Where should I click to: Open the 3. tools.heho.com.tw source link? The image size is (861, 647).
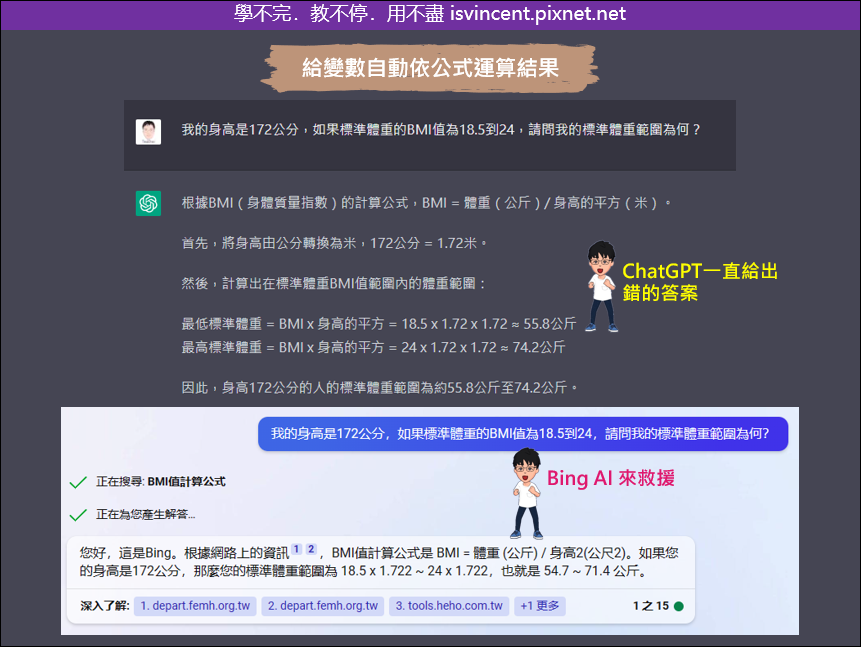pyautogui.click(x=449, y=606)
